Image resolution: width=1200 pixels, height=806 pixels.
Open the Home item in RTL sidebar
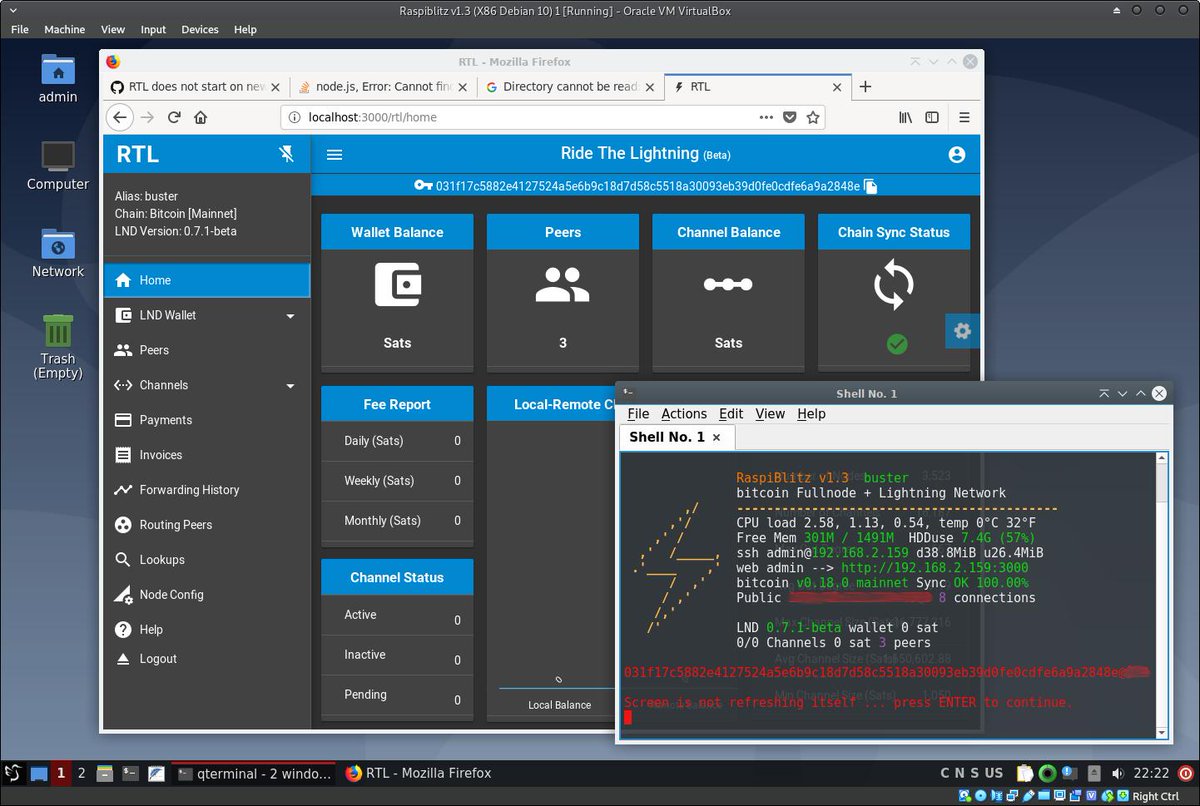207,280
